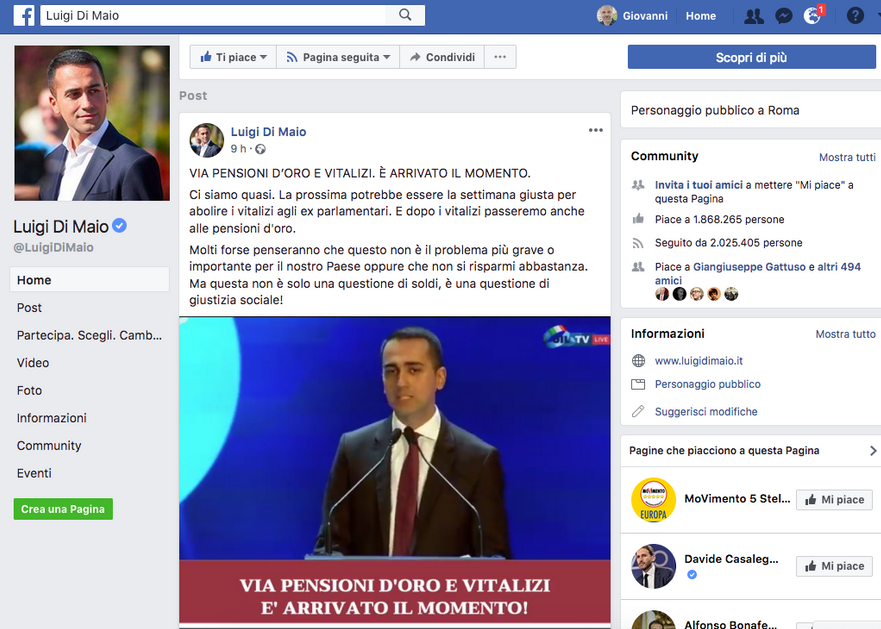Click the Davide Casaleg... page name
This screenshot has height=629, width=881.
(x=731, y=559)
